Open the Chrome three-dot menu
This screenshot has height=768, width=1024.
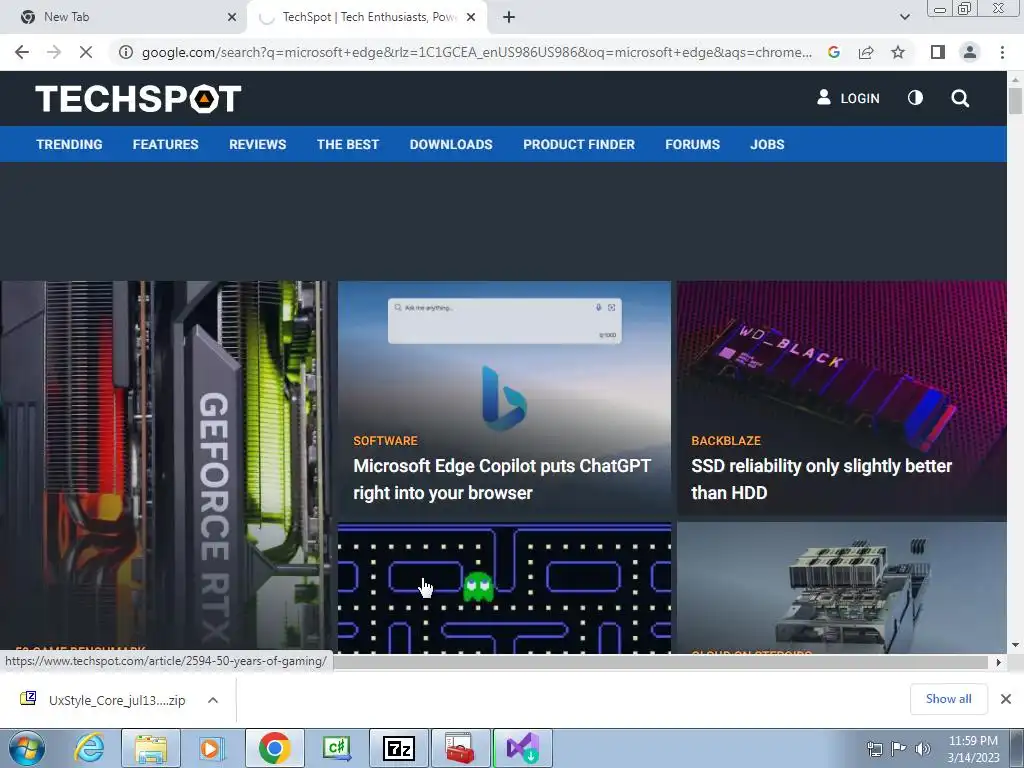tap(1002, 52)
